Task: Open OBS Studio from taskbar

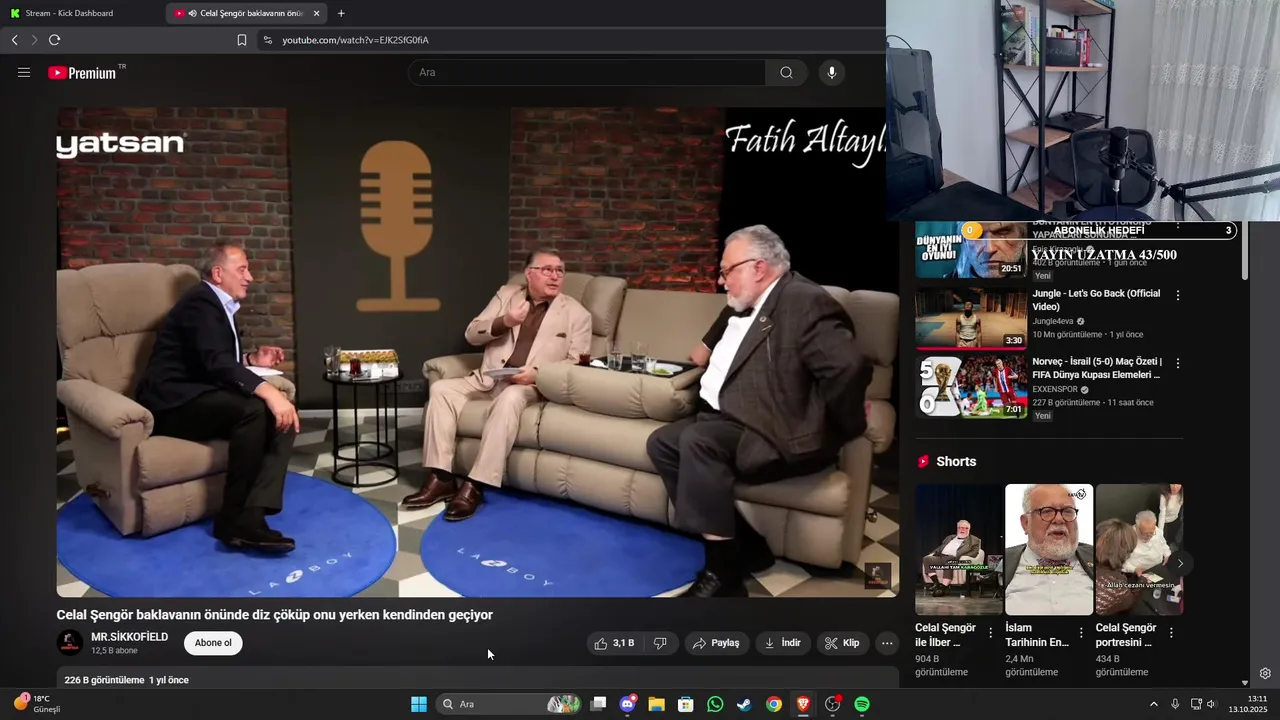Action: pos(832,704)
